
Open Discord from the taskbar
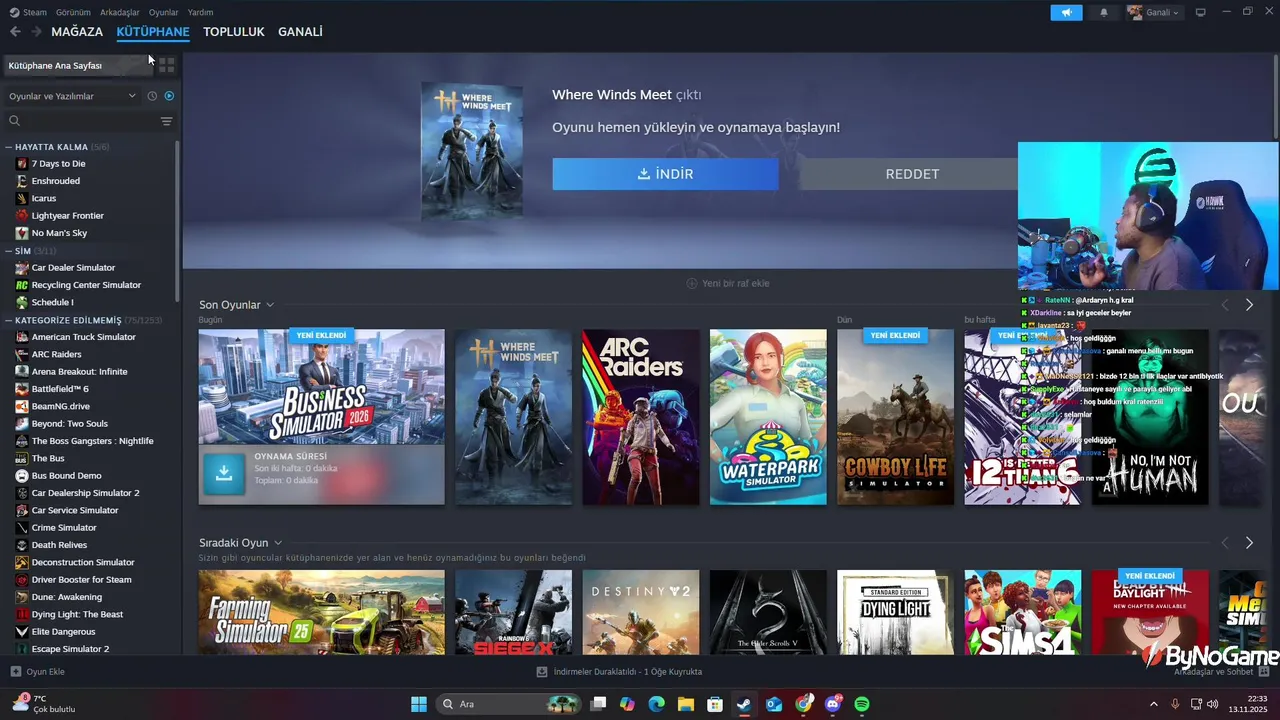(x=833, y=704)
